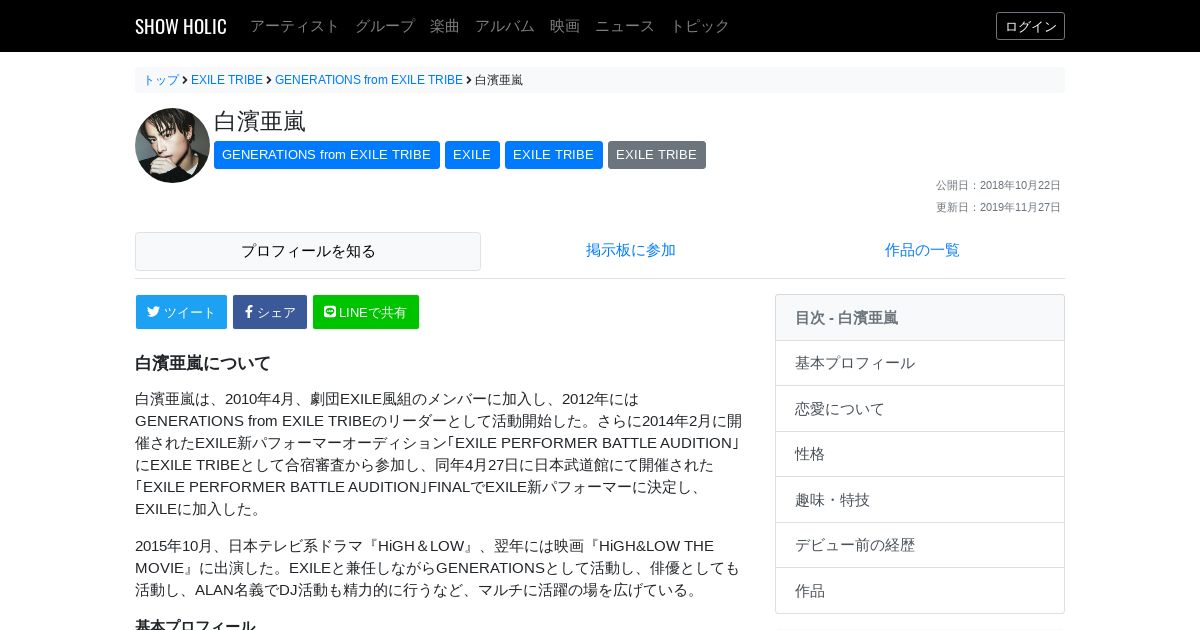The width and height of the screenshot is (1200, 630).
Task: Open the アーティスト menu item
Action: [295, 26]
